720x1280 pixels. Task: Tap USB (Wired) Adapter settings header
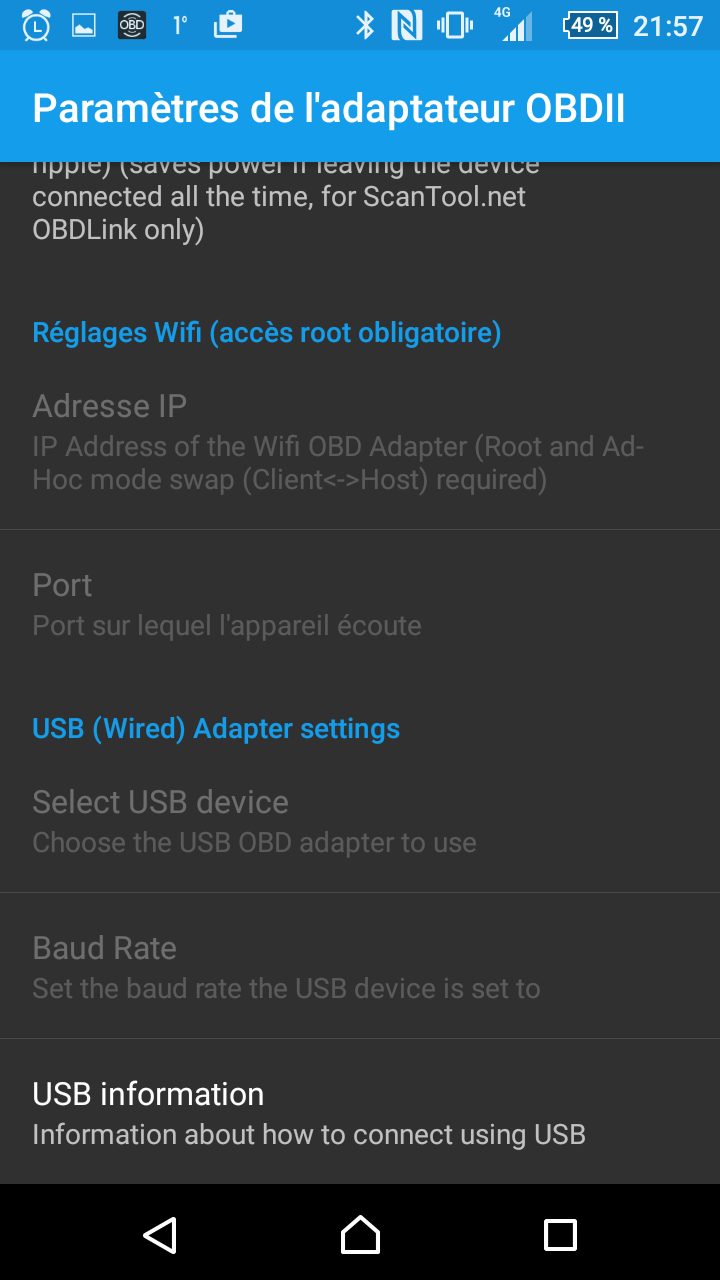tap(216, 729)
